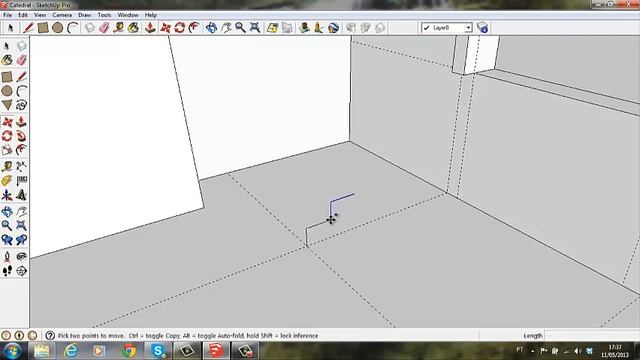Open the File menu
This screenshot has width=640, height=360.
pyautogui.click(x=7, y=15)
